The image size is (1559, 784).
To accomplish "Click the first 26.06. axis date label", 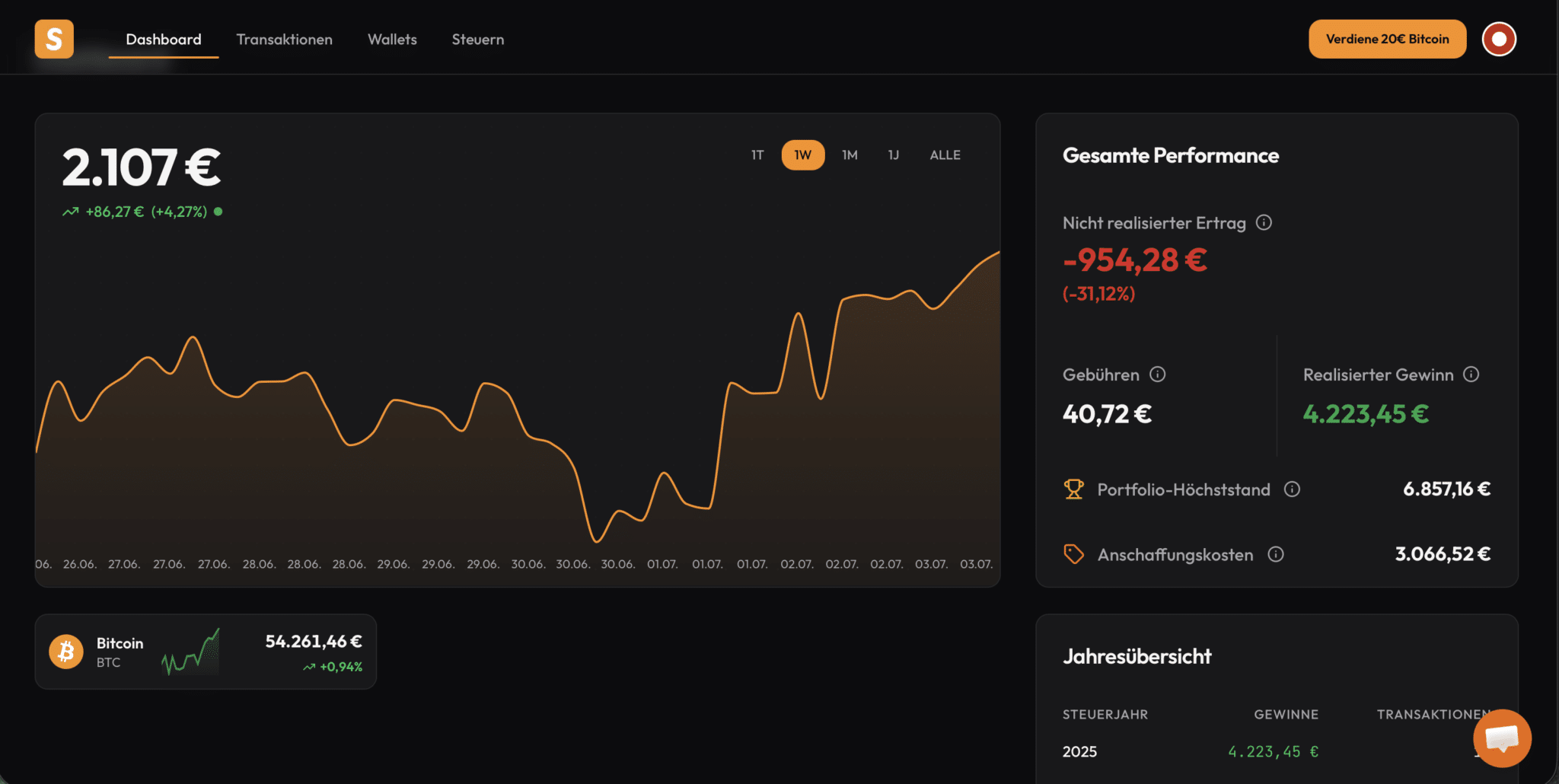I will 79,564.
